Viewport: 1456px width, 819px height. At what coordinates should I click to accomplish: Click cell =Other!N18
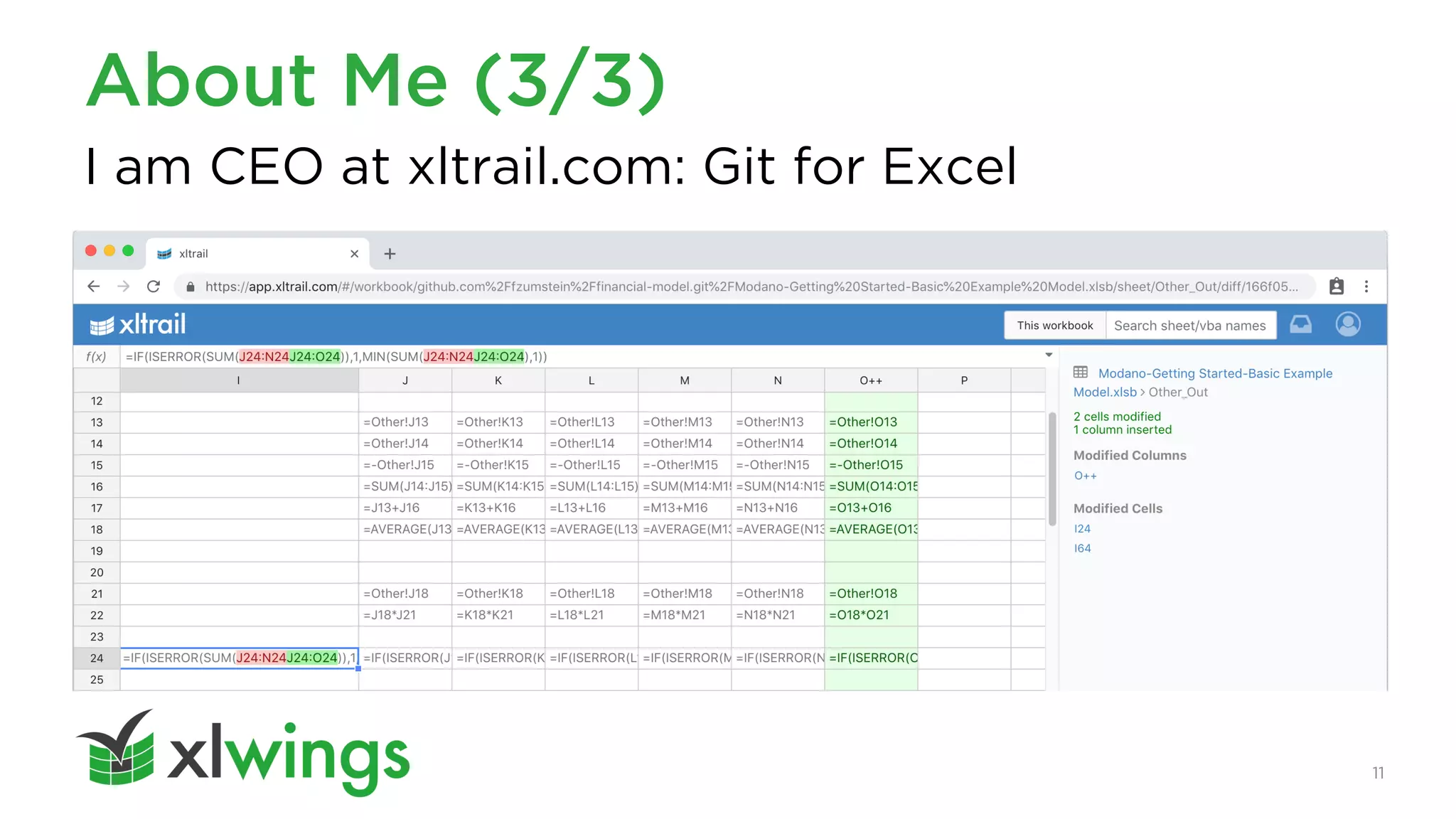[x=778, y=594]
